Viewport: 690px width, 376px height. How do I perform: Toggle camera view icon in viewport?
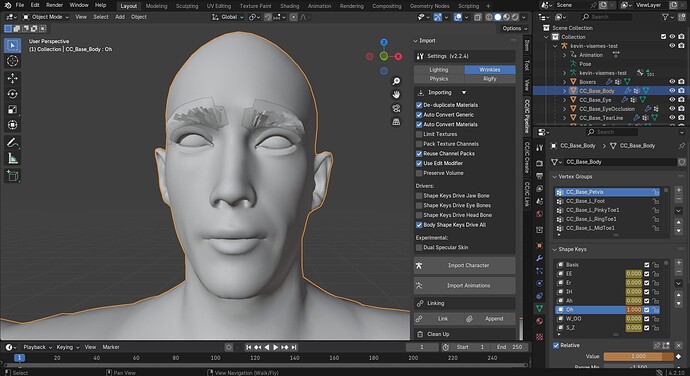396,108
